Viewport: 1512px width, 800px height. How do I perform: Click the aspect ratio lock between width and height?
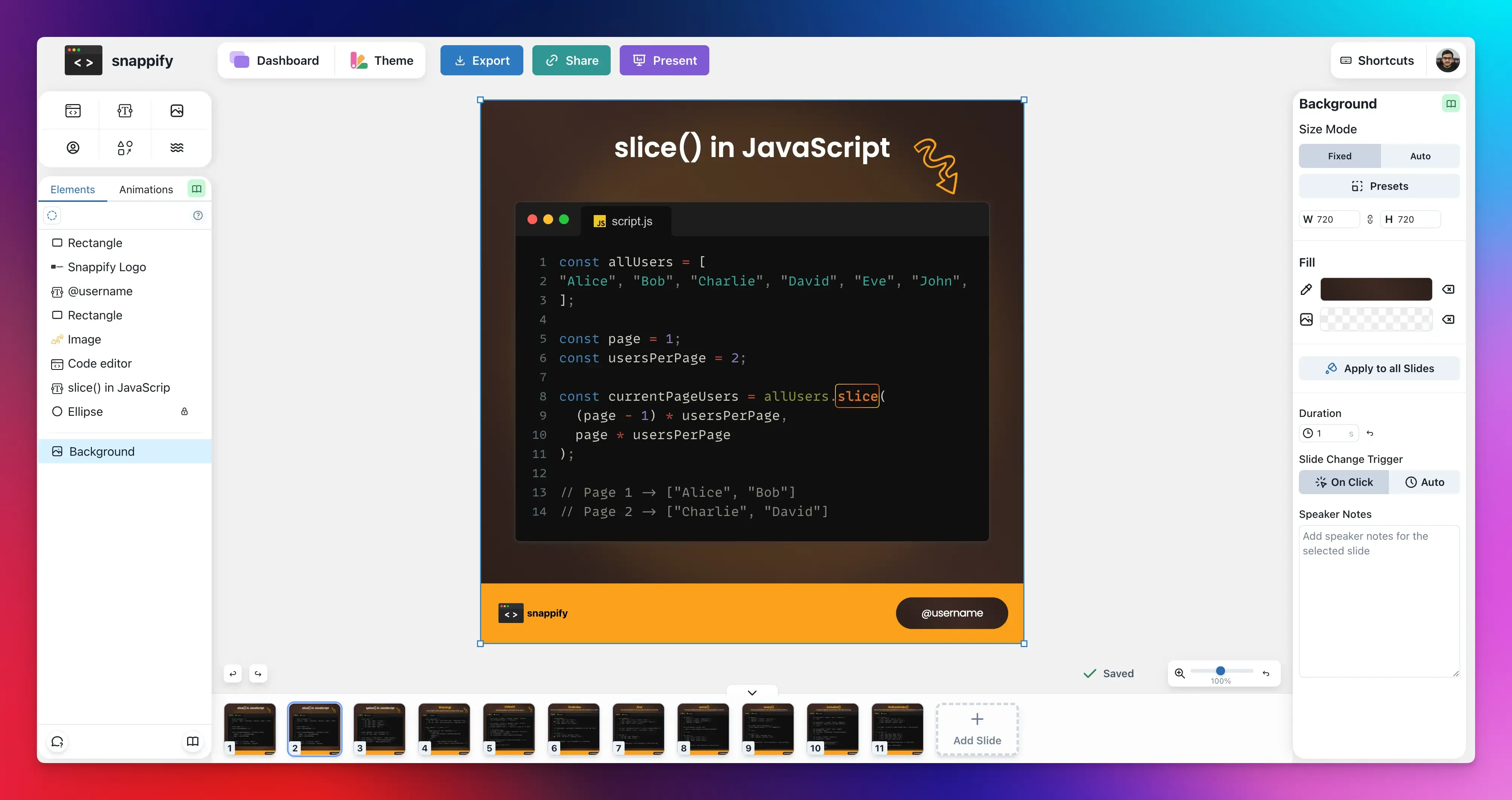(x=1370, y=219)
